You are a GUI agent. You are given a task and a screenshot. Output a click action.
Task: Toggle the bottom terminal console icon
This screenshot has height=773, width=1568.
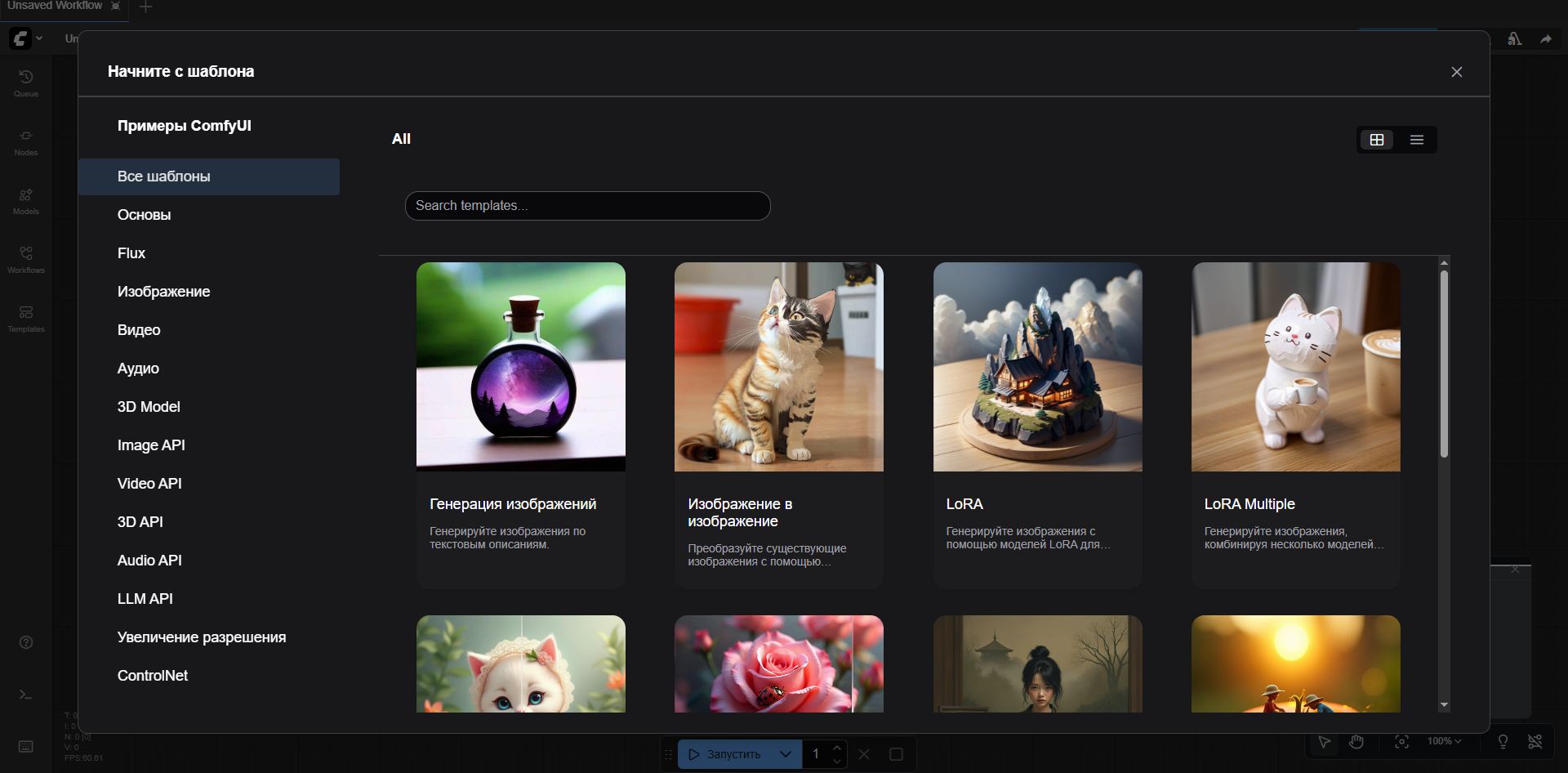click(x=26, y=695)
